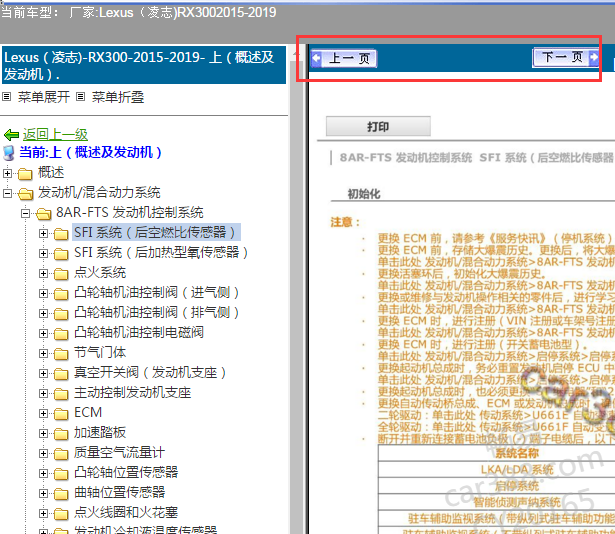Click the 当前:上（概述及发动机）label

click(91, 152)
